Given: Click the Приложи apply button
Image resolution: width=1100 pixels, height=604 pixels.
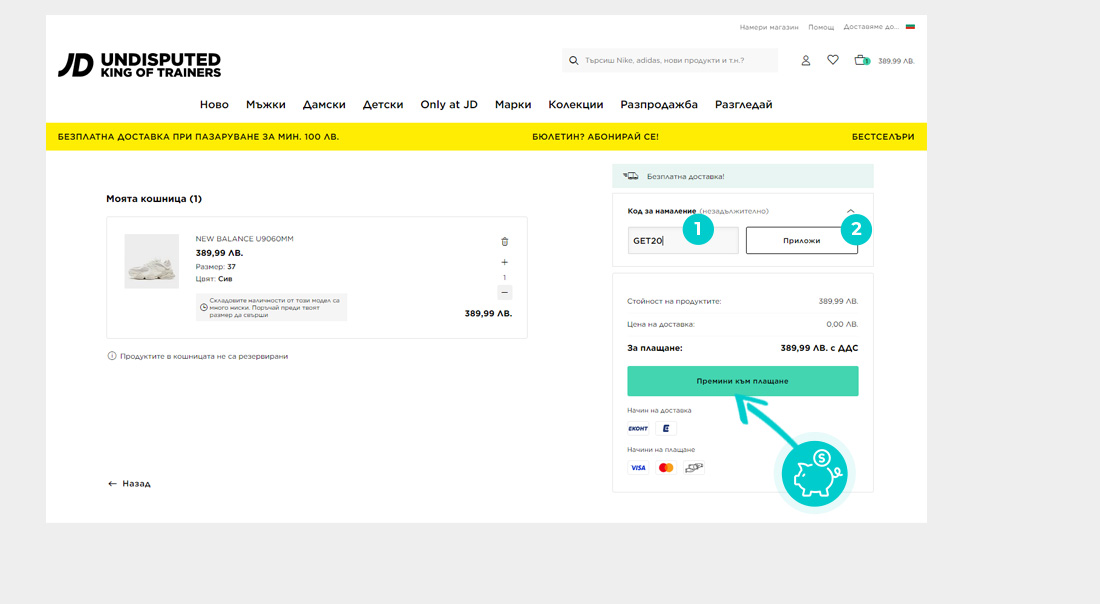Looking at the screenshot, I should 802,241.
